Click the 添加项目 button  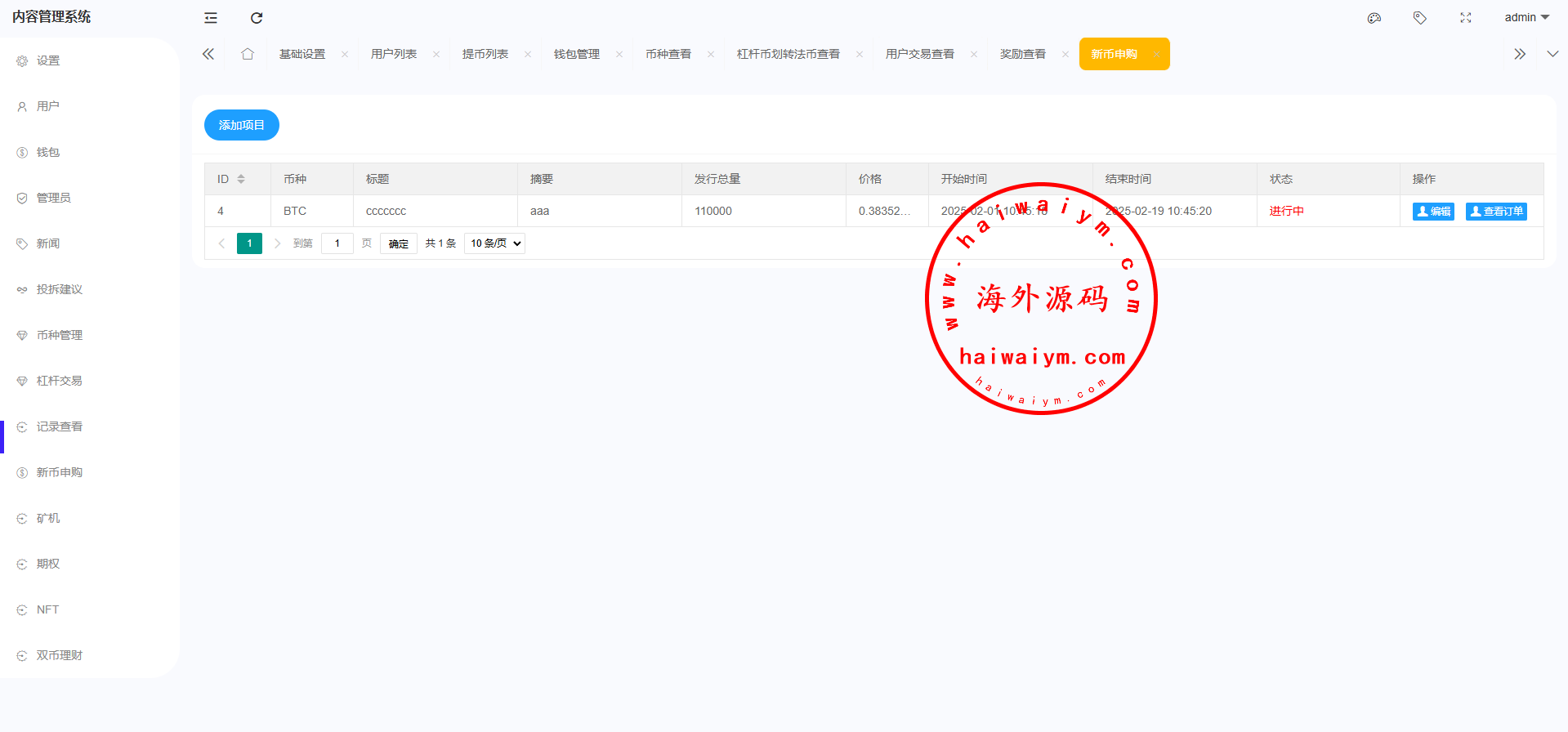(x=242, y=125)
